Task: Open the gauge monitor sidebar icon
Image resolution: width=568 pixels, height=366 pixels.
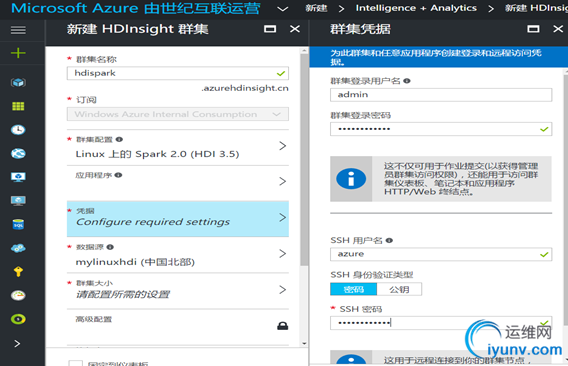Action: point(18,295)
